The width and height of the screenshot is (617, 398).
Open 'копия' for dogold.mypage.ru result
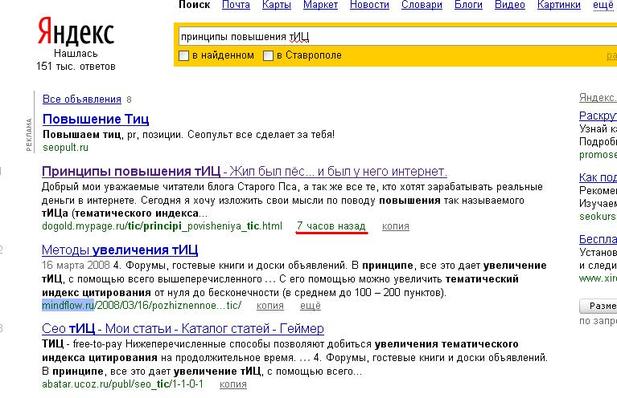click(395, 227)
